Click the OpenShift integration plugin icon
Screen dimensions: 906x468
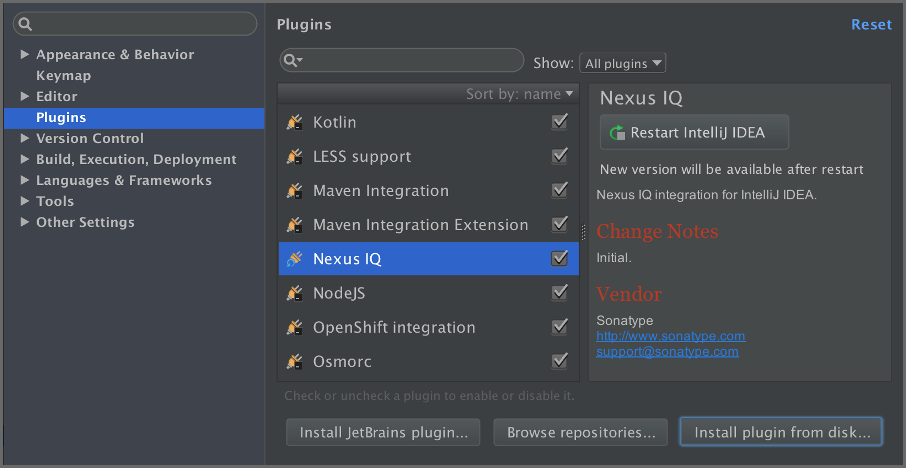click(x=295, y=328)
